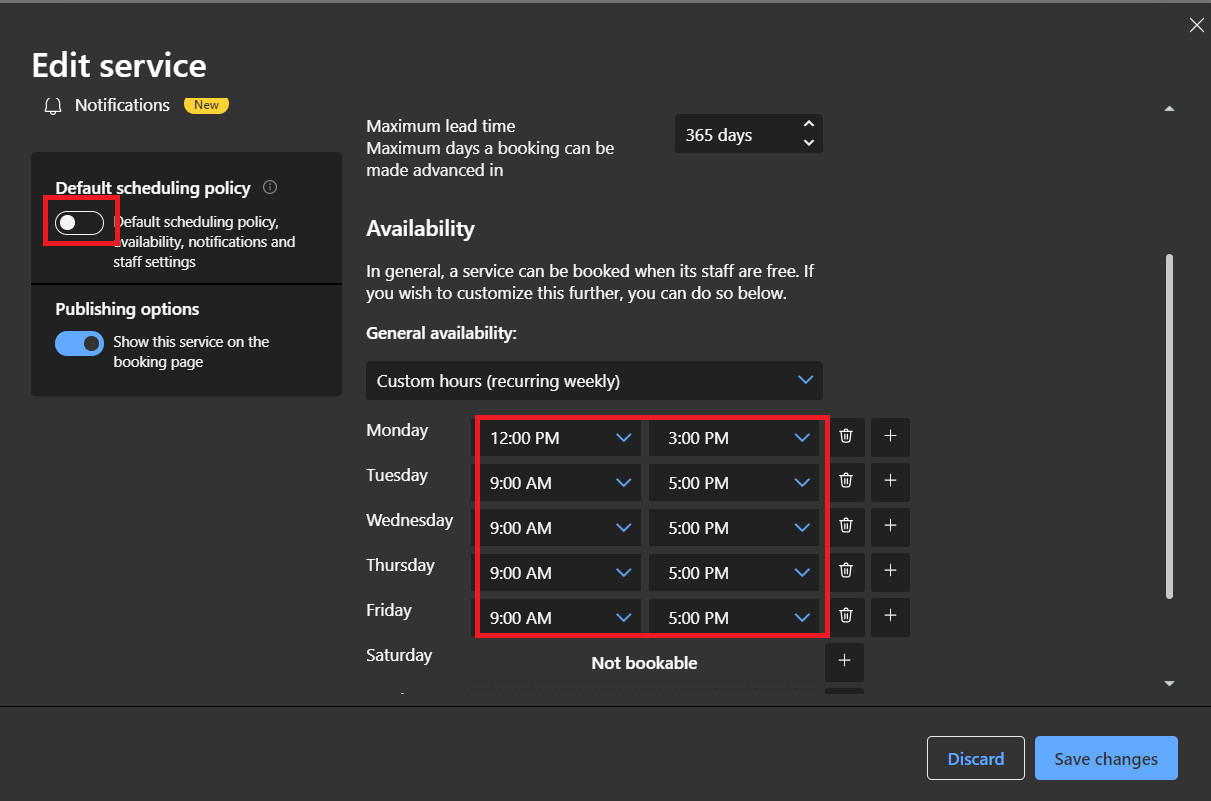Add another time slot for Monday

click(x=889, y=437)
